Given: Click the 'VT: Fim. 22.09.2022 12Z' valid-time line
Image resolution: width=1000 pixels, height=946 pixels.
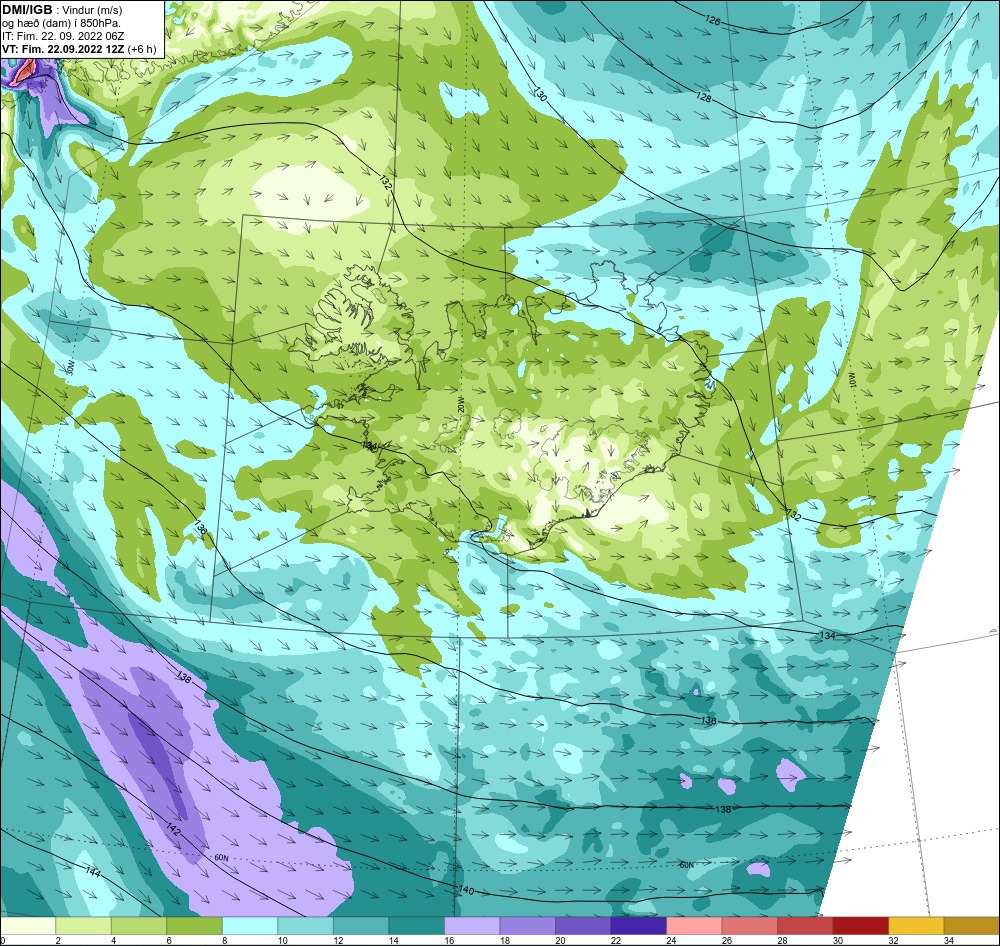Looking at the screenshot, I should (64, 49).
